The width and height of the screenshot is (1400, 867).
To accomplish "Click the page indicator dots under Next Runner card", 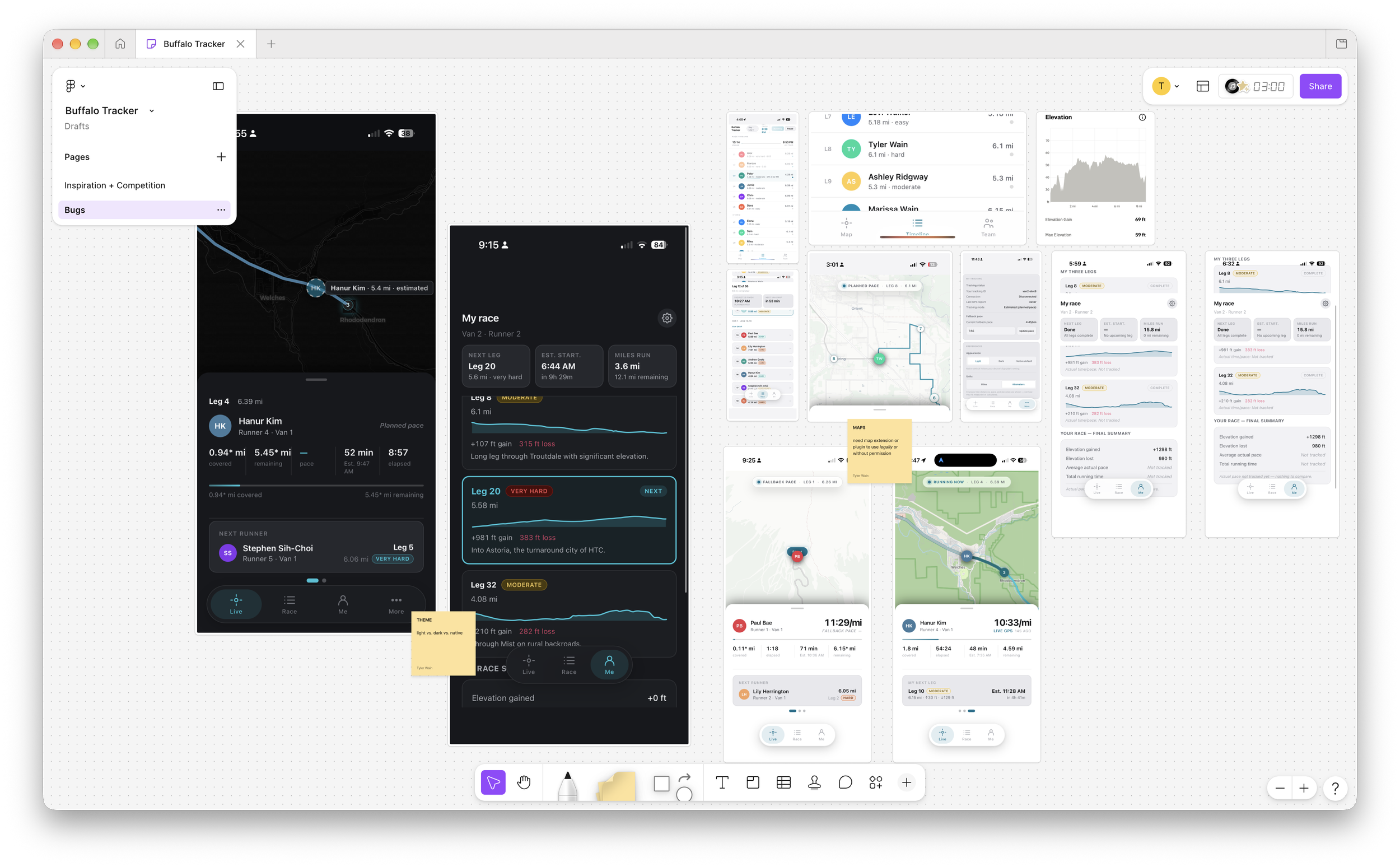I will click(316, 580).
